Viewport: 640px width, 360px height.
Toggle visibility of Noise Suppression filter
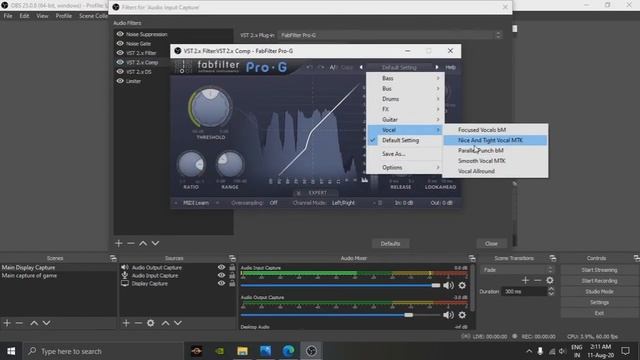click(120, 34)
